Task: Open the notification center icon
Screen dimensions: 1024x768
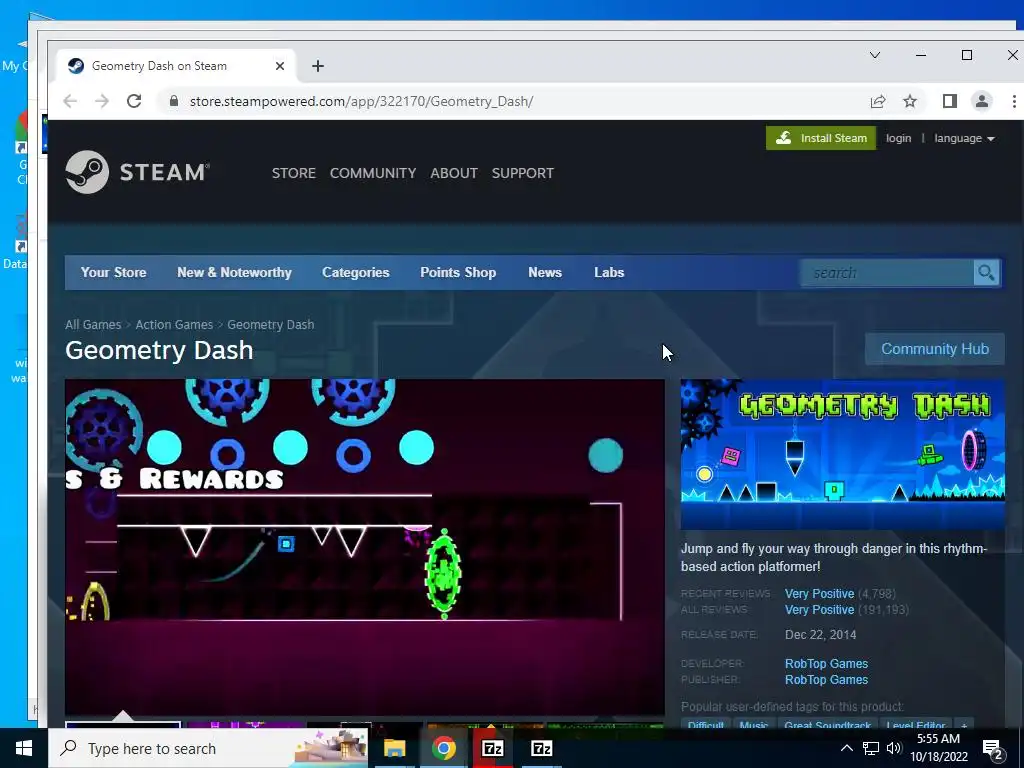Action: (x=993, y=749)
